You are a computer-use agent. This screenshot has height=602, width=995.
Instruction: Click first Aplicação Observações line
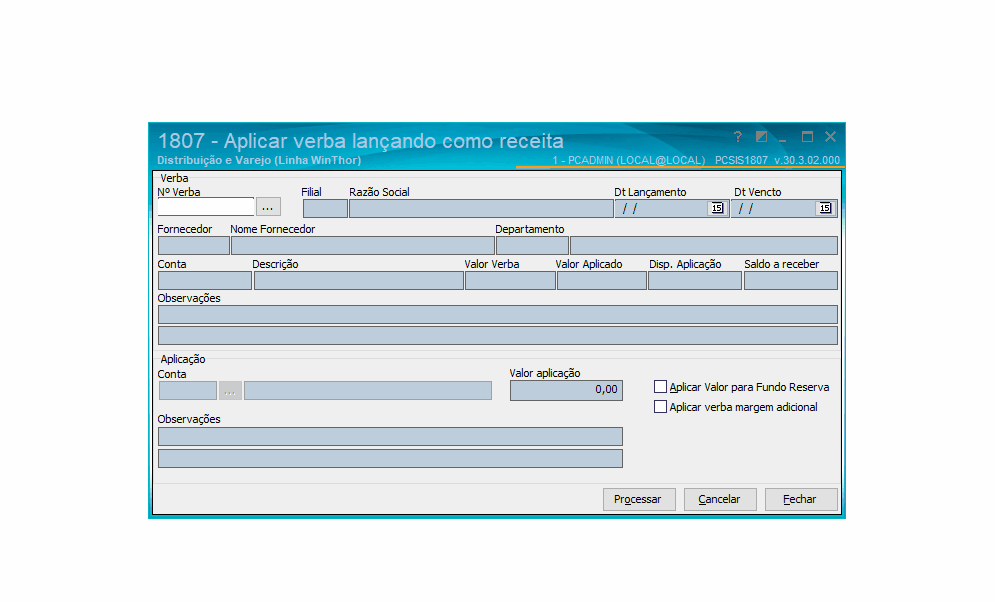click(x=390, y=436)
